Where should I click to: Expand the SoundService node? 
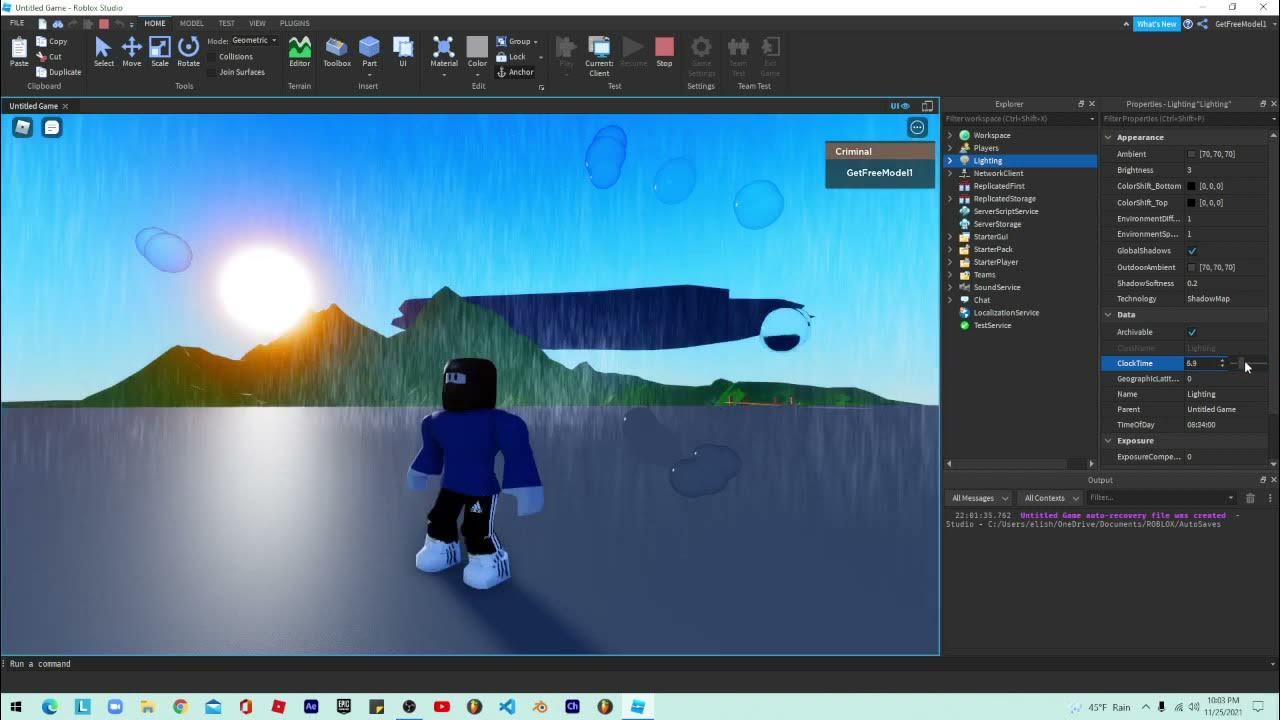click(950, 287)
